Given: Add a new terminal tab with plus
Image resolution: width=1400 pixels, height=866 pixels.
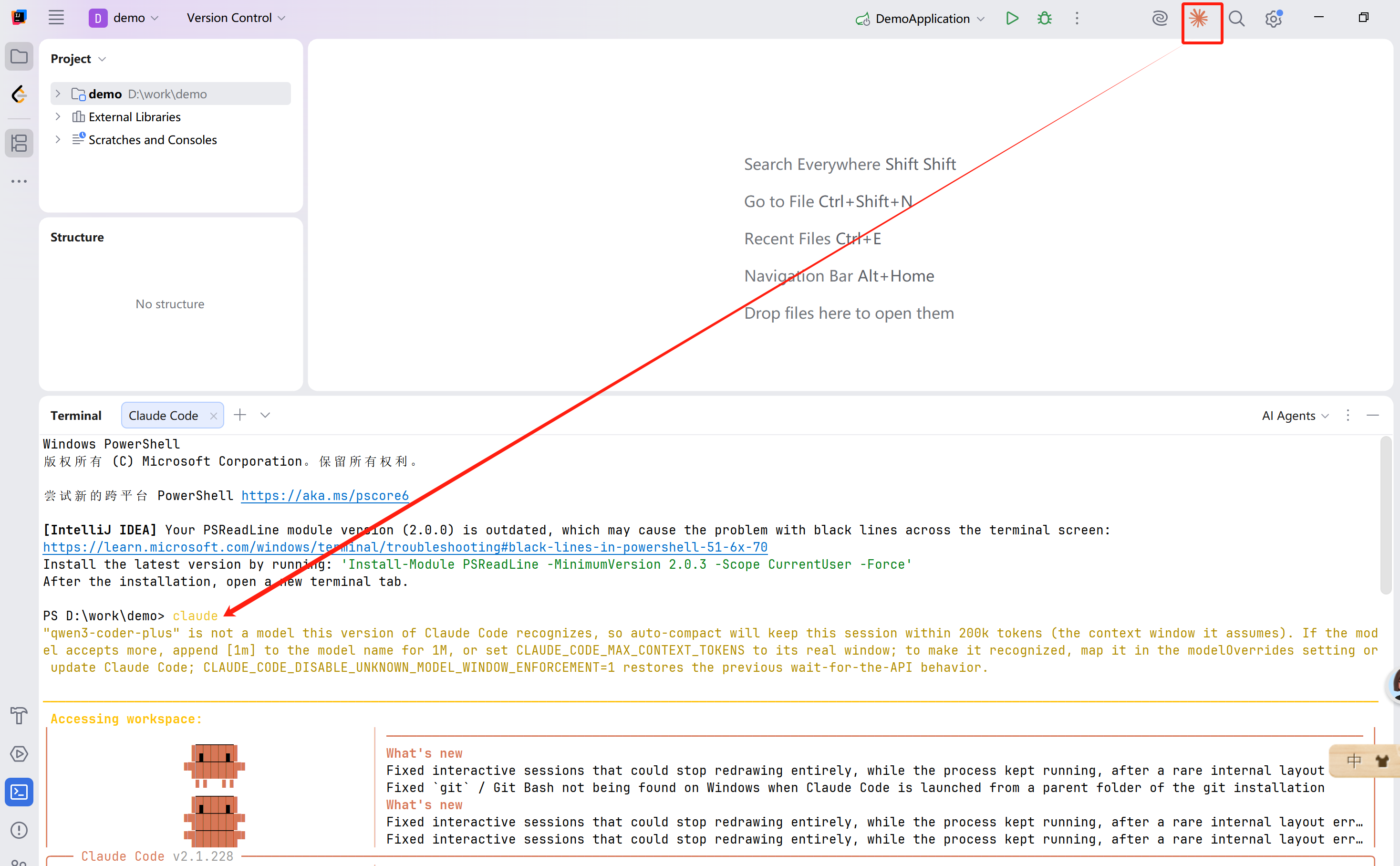Looking at the screenshot, I should 240,415.
